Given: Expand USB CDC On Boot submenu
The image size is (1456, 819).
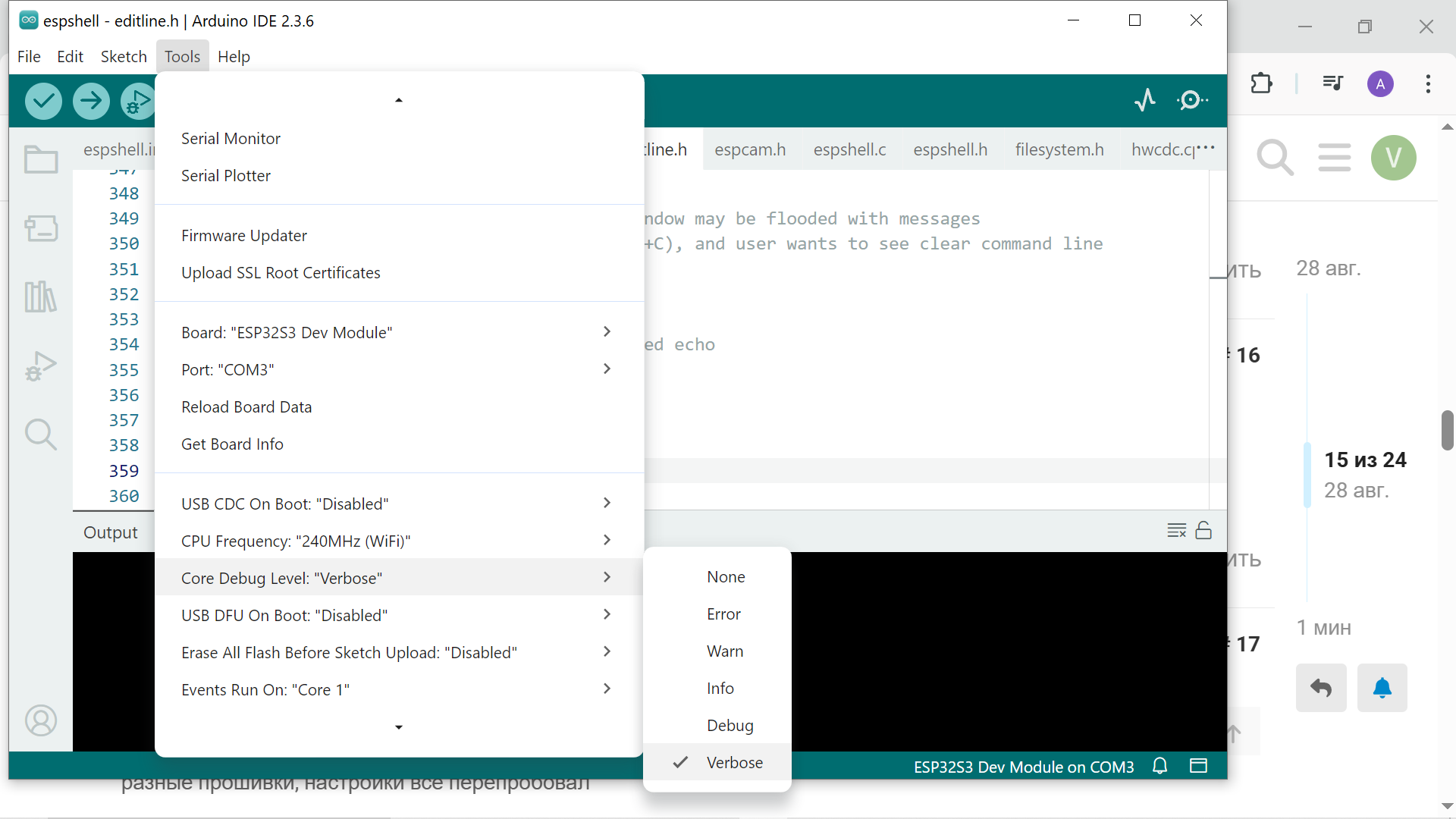Looking at the screenshot, I should pyautogui.click(x=399, y=504).
